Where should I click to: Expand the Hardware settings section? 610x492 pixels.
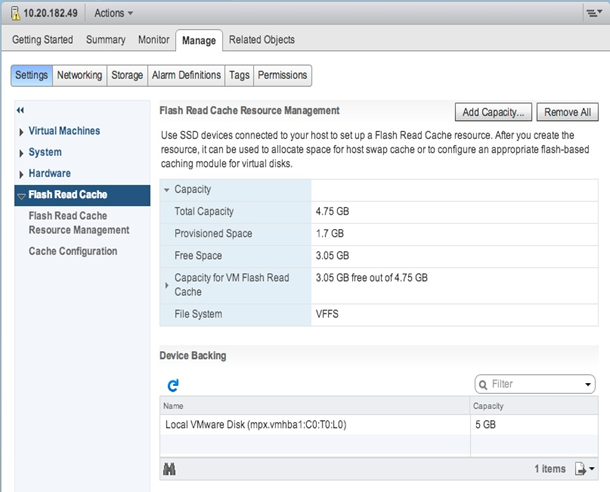point(21,175)
